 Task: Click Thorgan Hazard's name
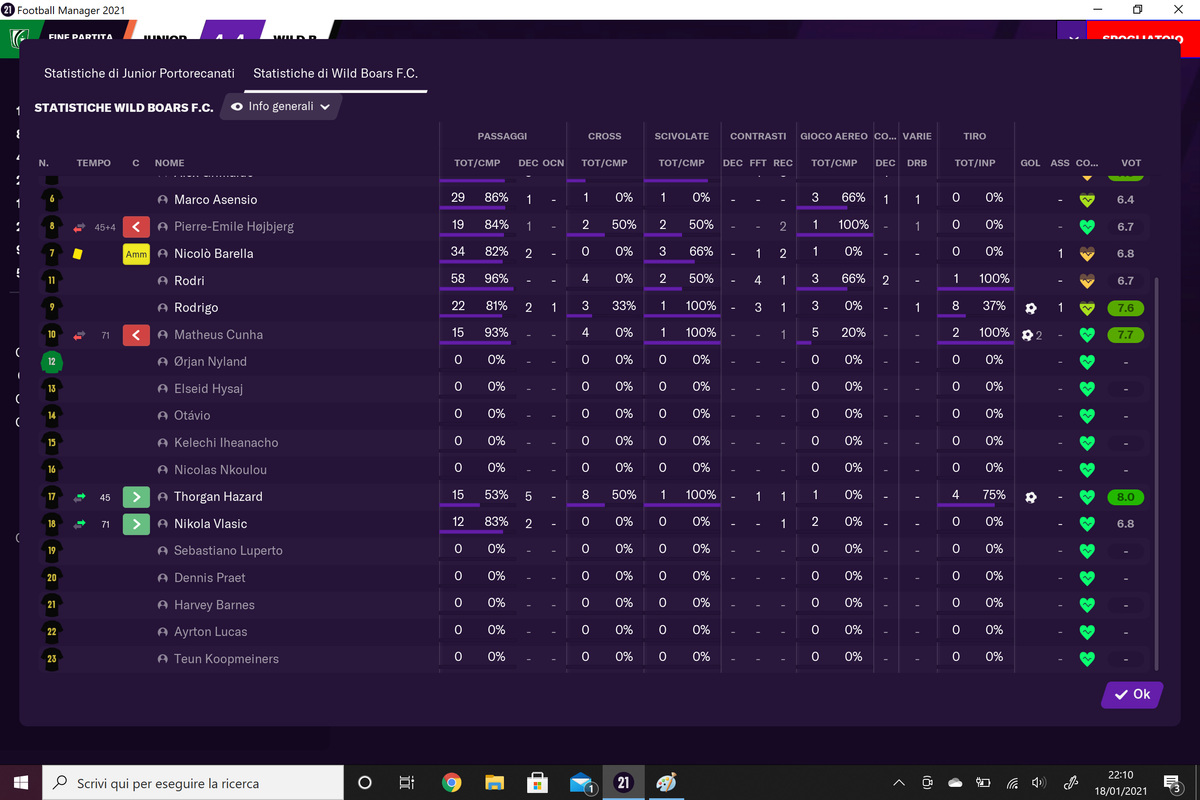coord(218,497)
